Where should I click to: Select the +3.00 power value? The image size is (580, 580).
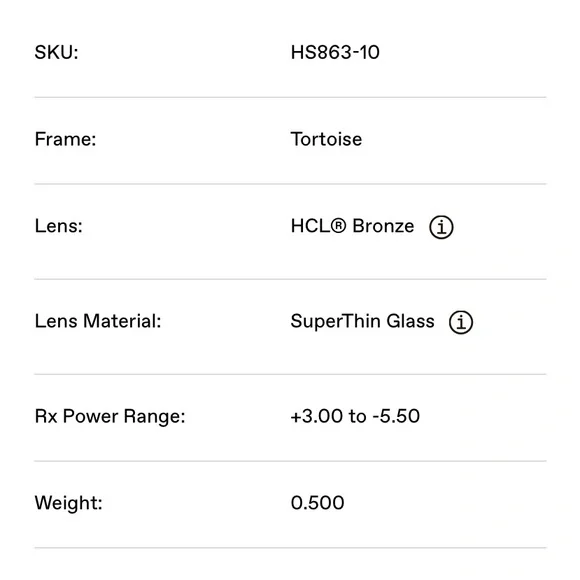(x=317, y=416)
